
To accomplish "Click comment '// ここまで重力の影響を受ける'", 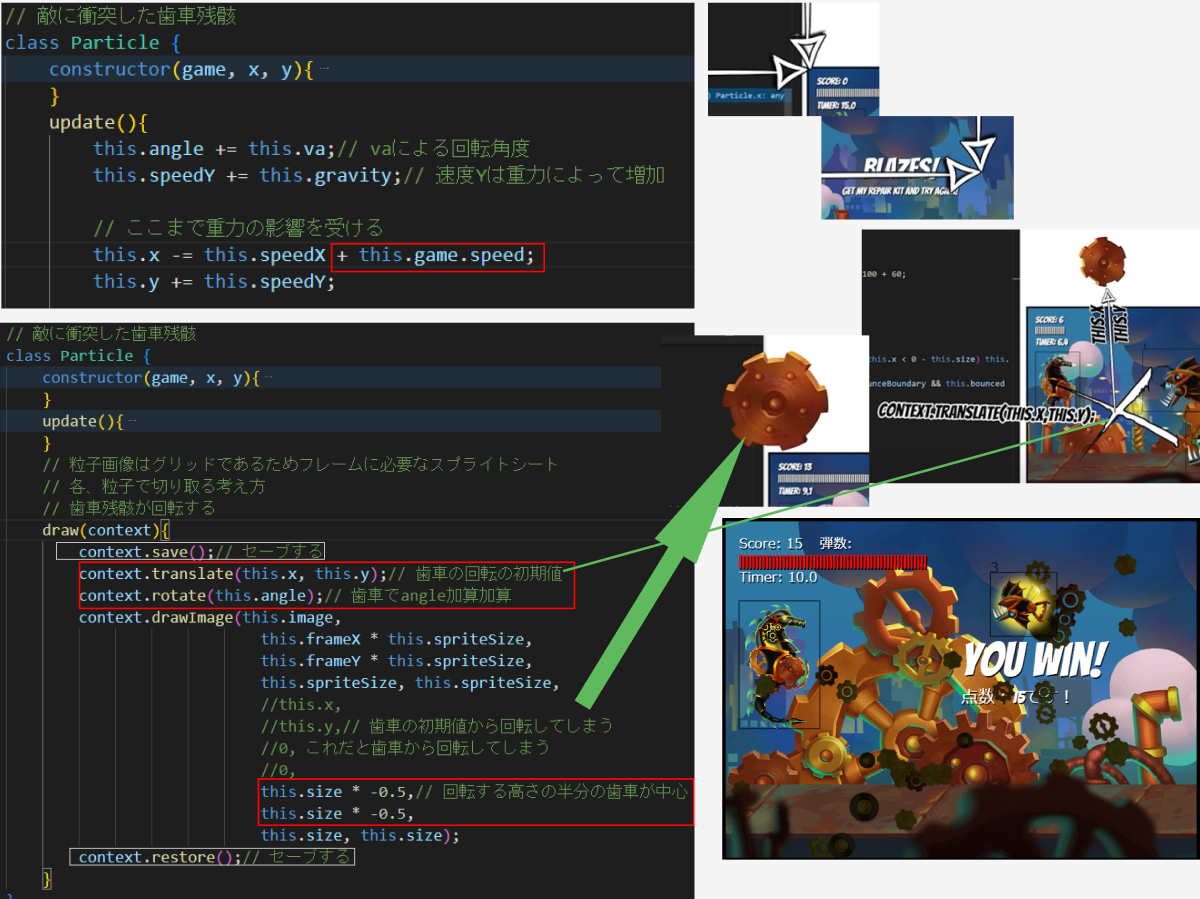I will click(x=238, y=227).
